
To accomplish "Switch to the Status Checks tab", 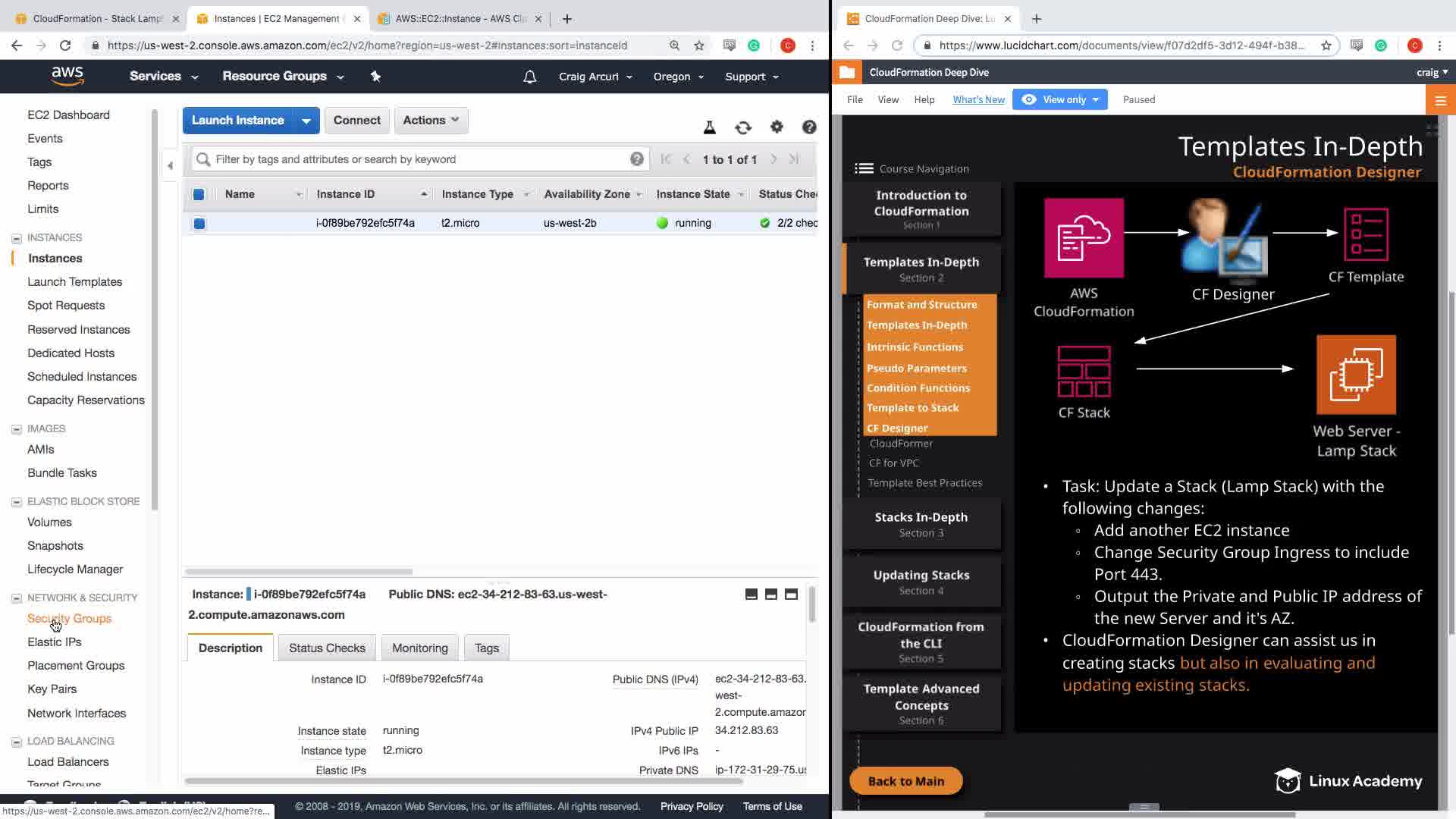I will coord(327,648).
